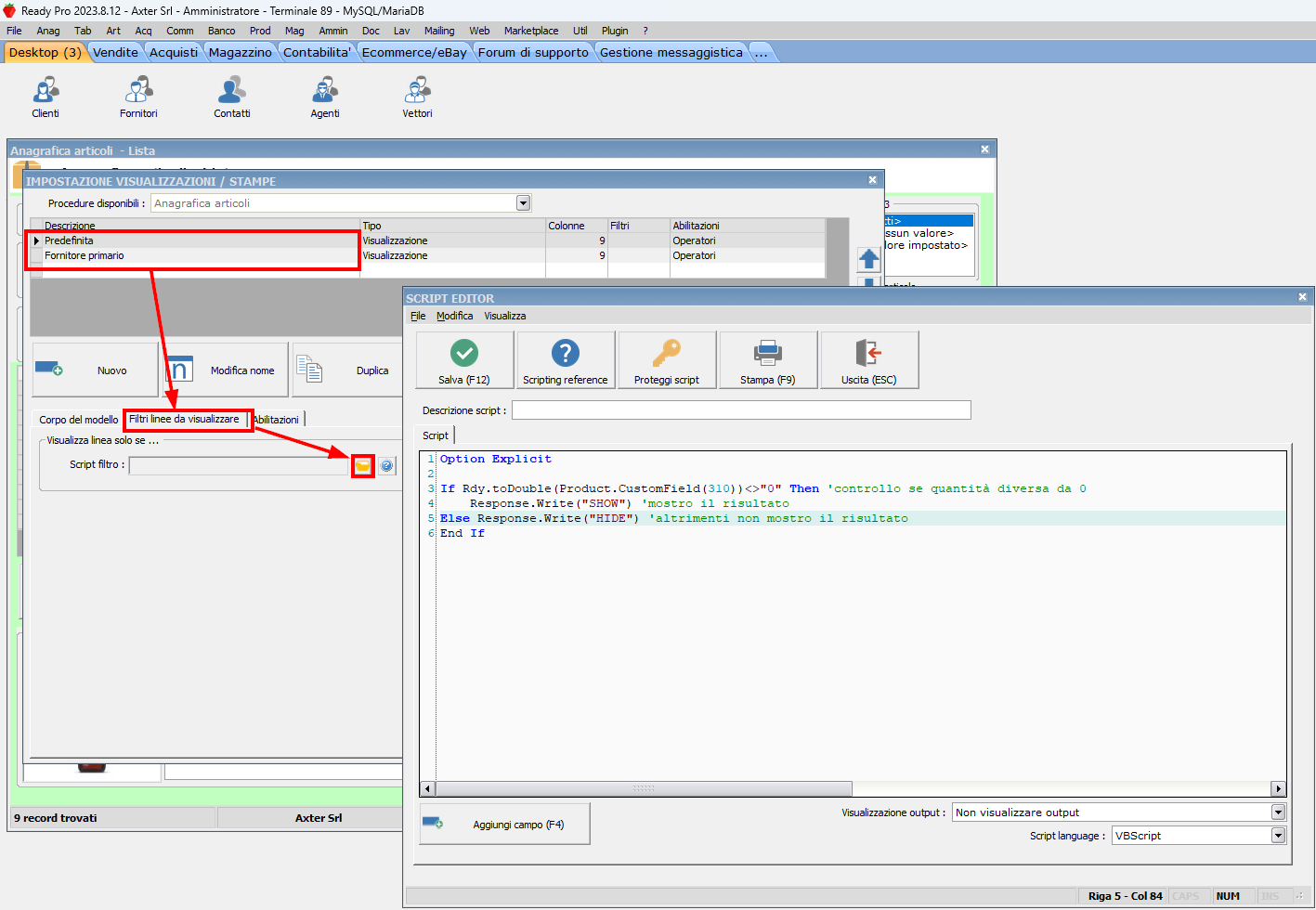This screenshot has width=1316, height=910.
Task: Open Scripting reference help
Action: pos(566,360)
